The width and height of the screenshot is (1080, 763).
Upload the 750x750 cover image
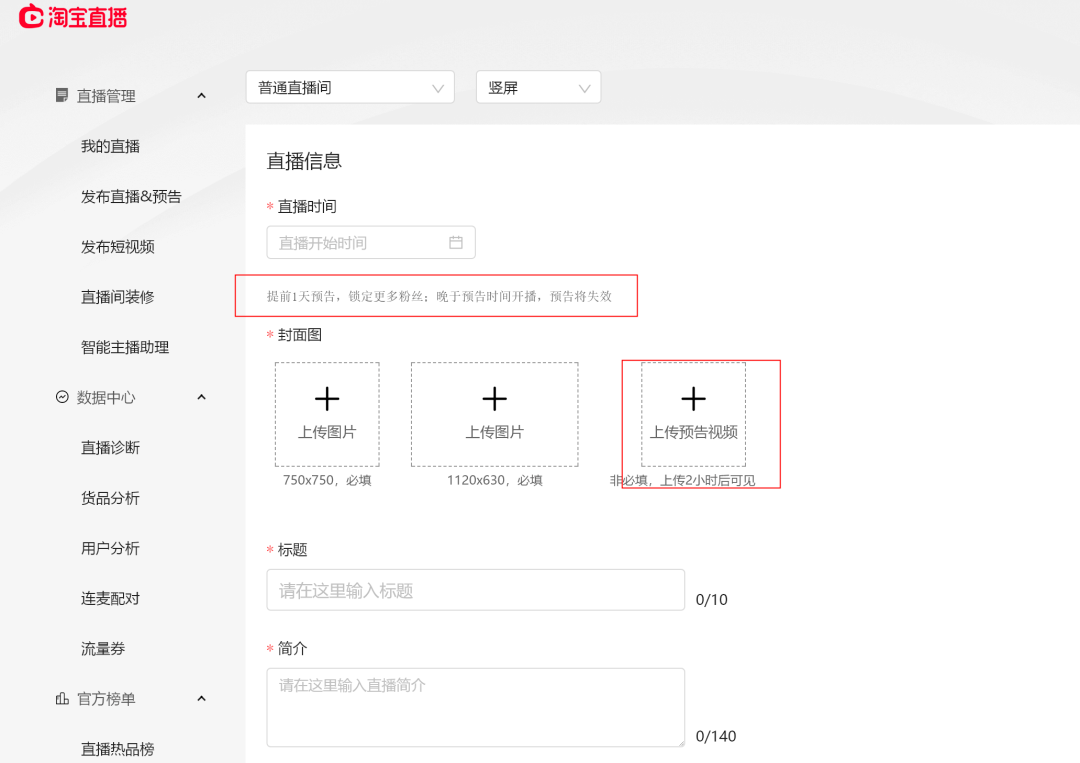coord(327,415)
